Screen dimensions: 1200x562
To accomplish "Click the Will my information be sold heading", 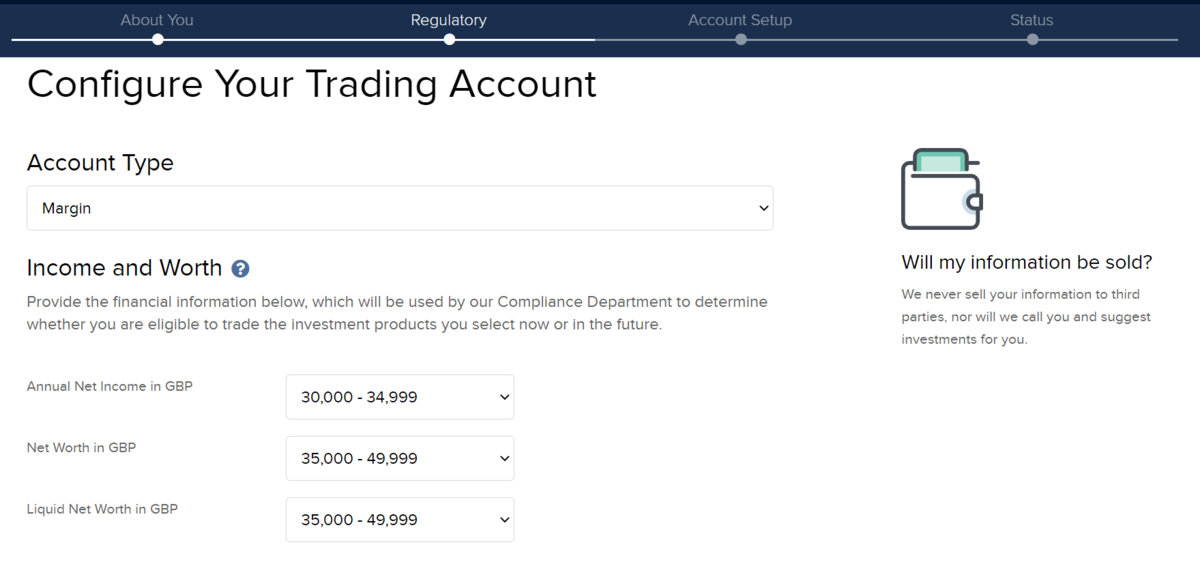I will pyautogui.click(x=1027, y=263).
